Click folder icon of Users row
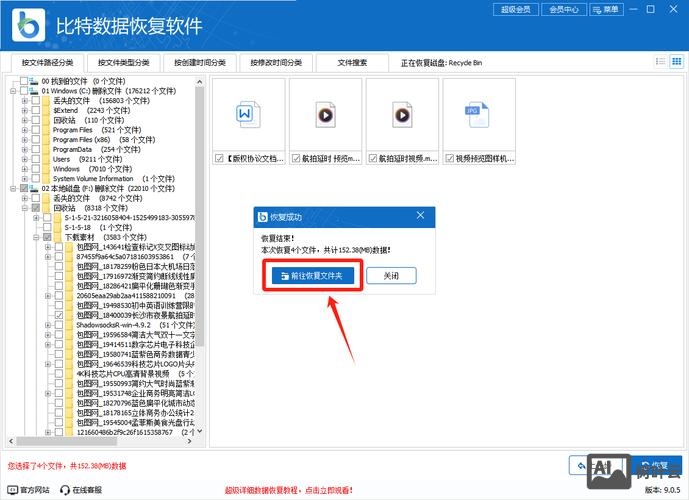The image size is (689, 500). click(47, 159)
